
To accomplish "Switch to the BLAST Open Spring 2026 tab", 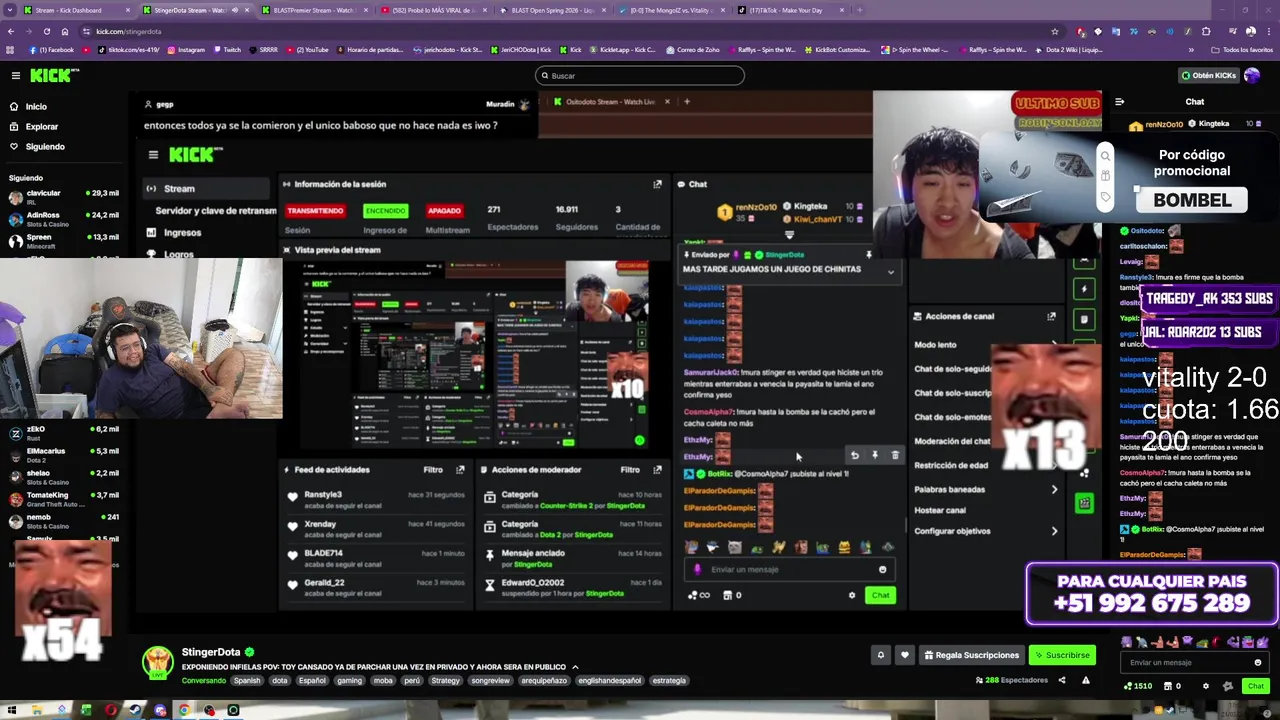I will click(552, 10).
